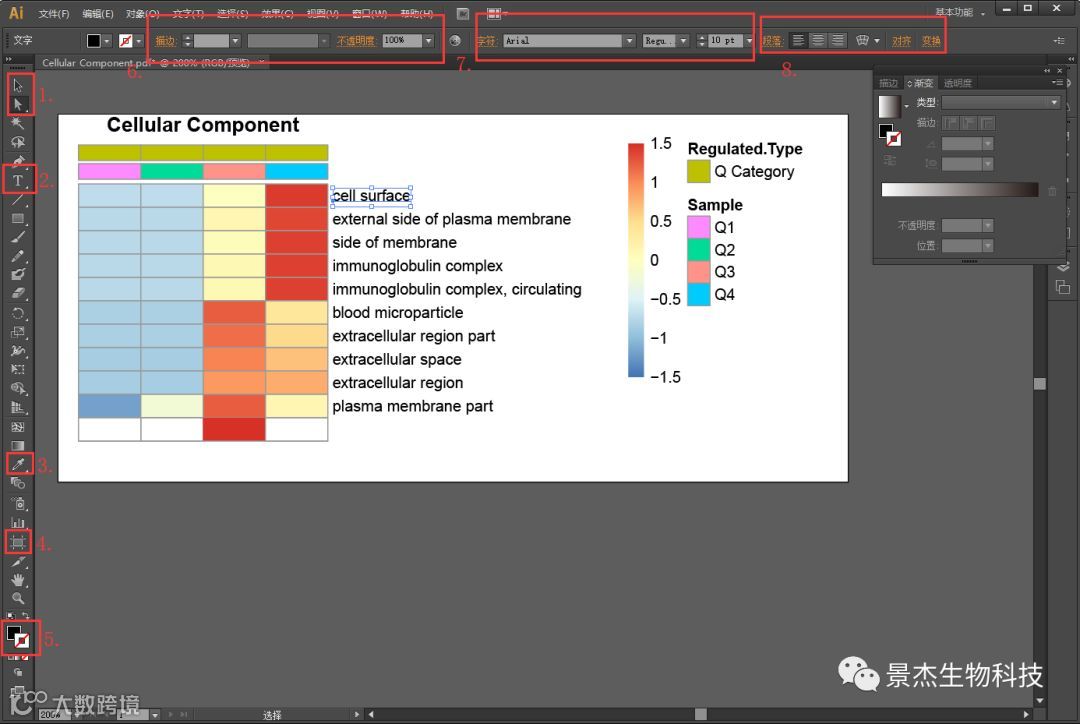
Task: Select the Perspective Grid tool
Action: pyautogui.click(x=18, y=407)
